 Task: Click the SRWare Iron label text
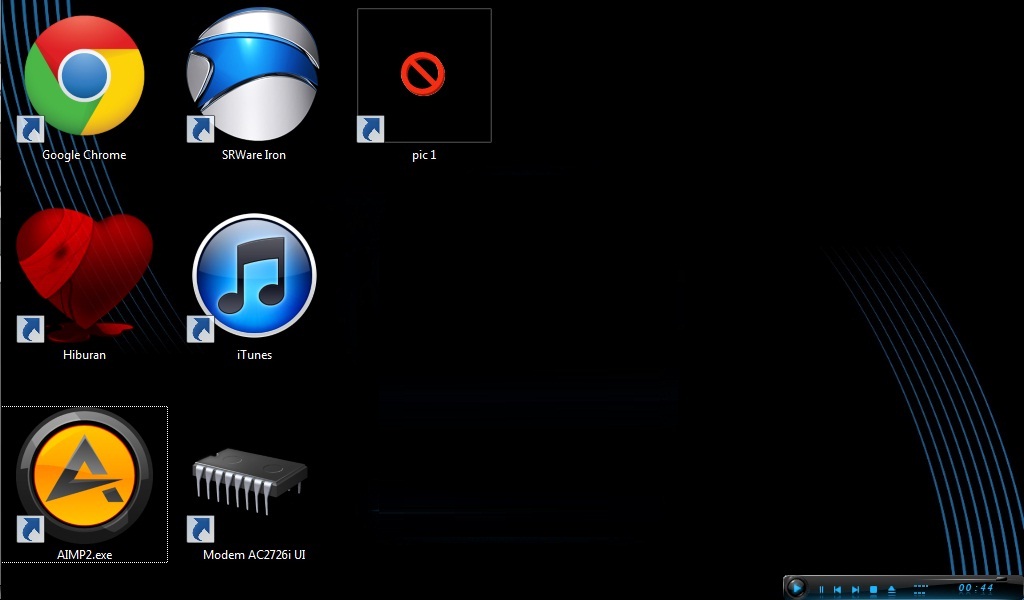[253, 155]
